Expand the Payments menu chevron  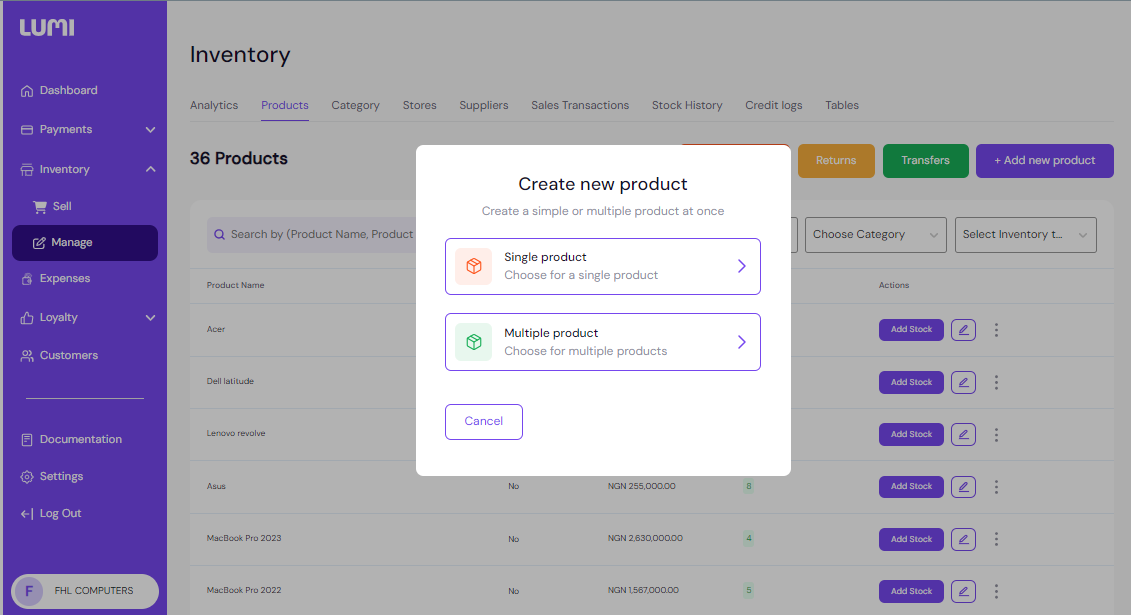click(150, 130)
